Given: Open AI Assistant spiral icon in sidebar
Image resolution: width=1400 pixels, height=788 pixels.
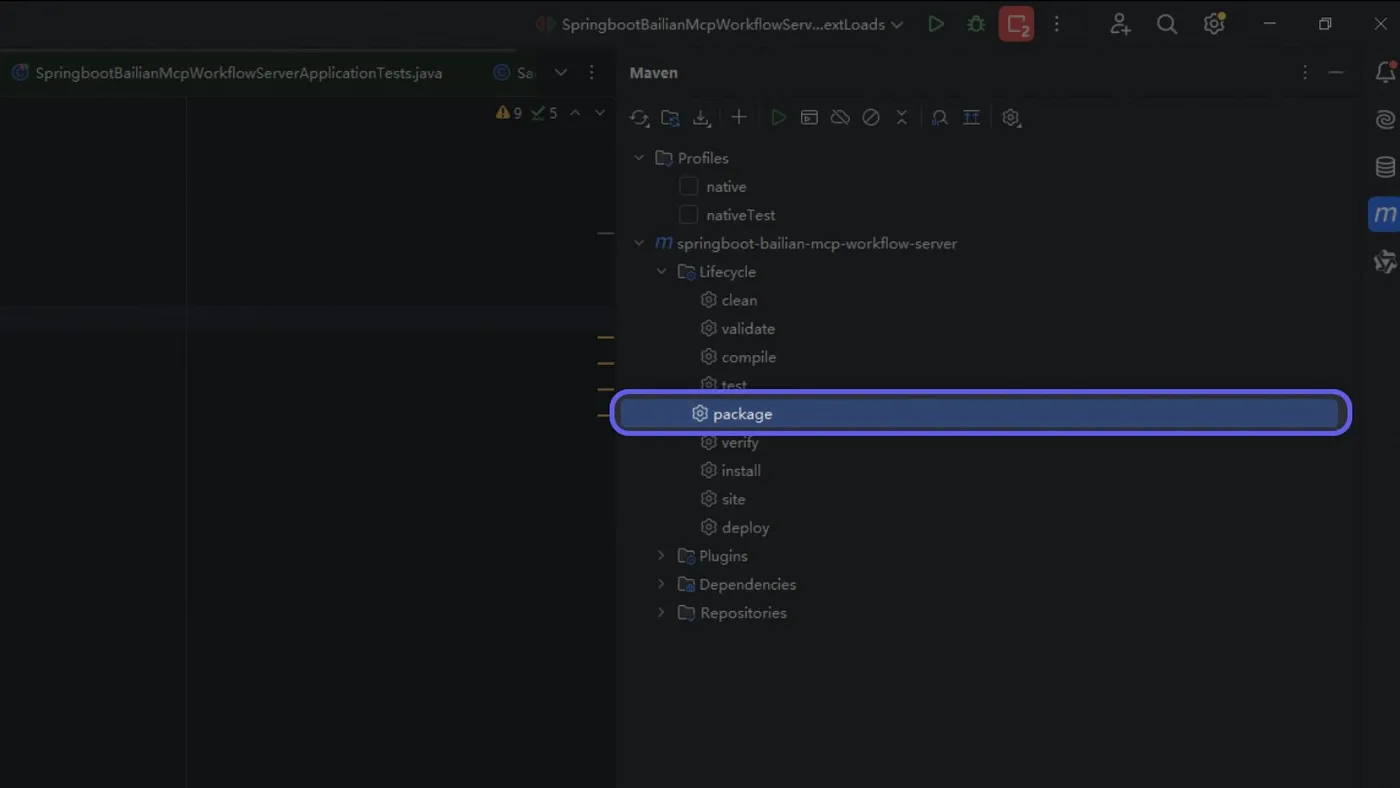Looking at the screenshot, I should point(1385,120).
